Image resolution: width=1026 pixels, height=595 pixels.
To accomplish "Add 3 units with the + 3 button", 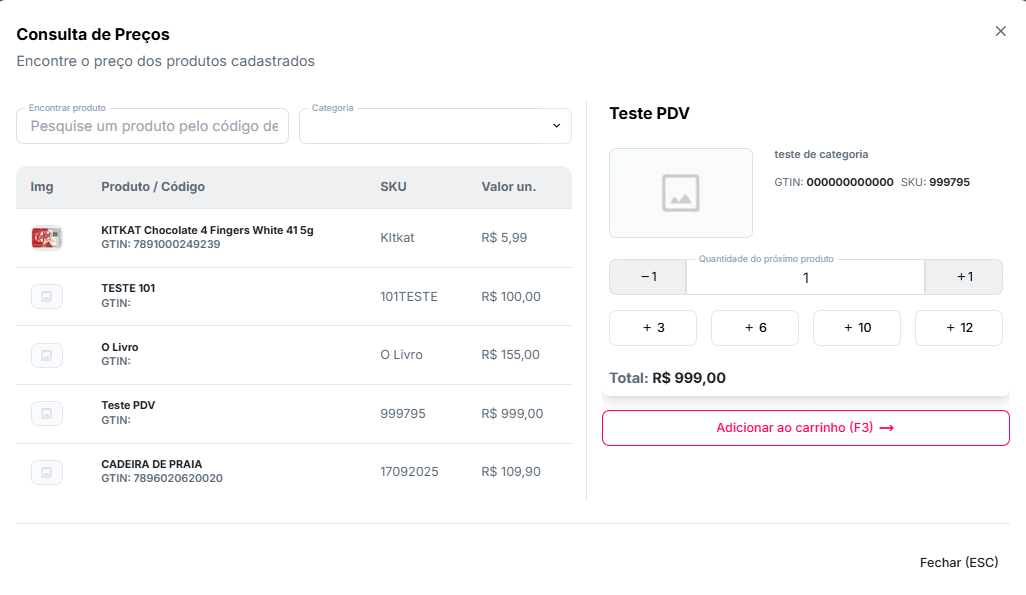I will coord(653,328).
